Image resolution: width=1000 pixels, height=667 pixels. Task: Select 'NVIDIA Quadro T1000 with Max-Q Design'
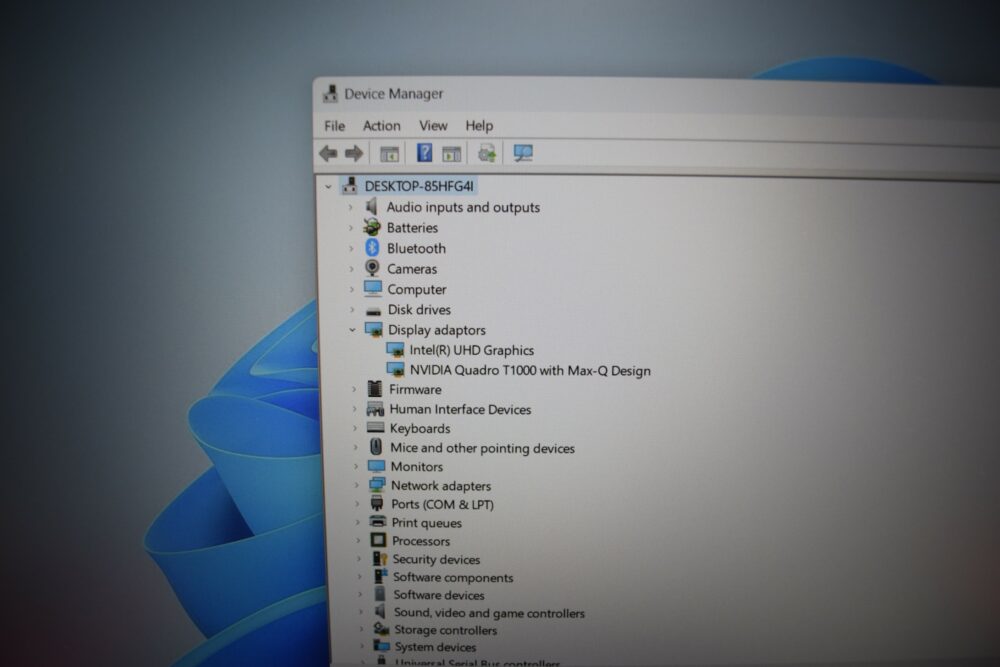[530, 370]
